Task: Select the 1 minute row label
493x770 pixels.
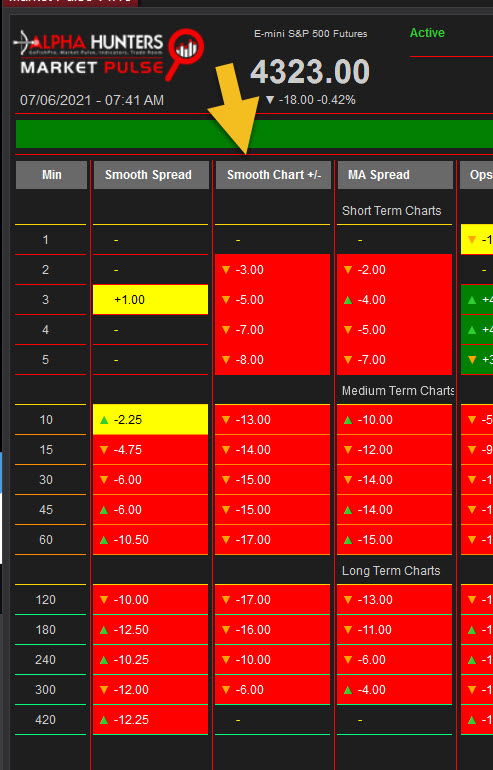Action: 46,240
